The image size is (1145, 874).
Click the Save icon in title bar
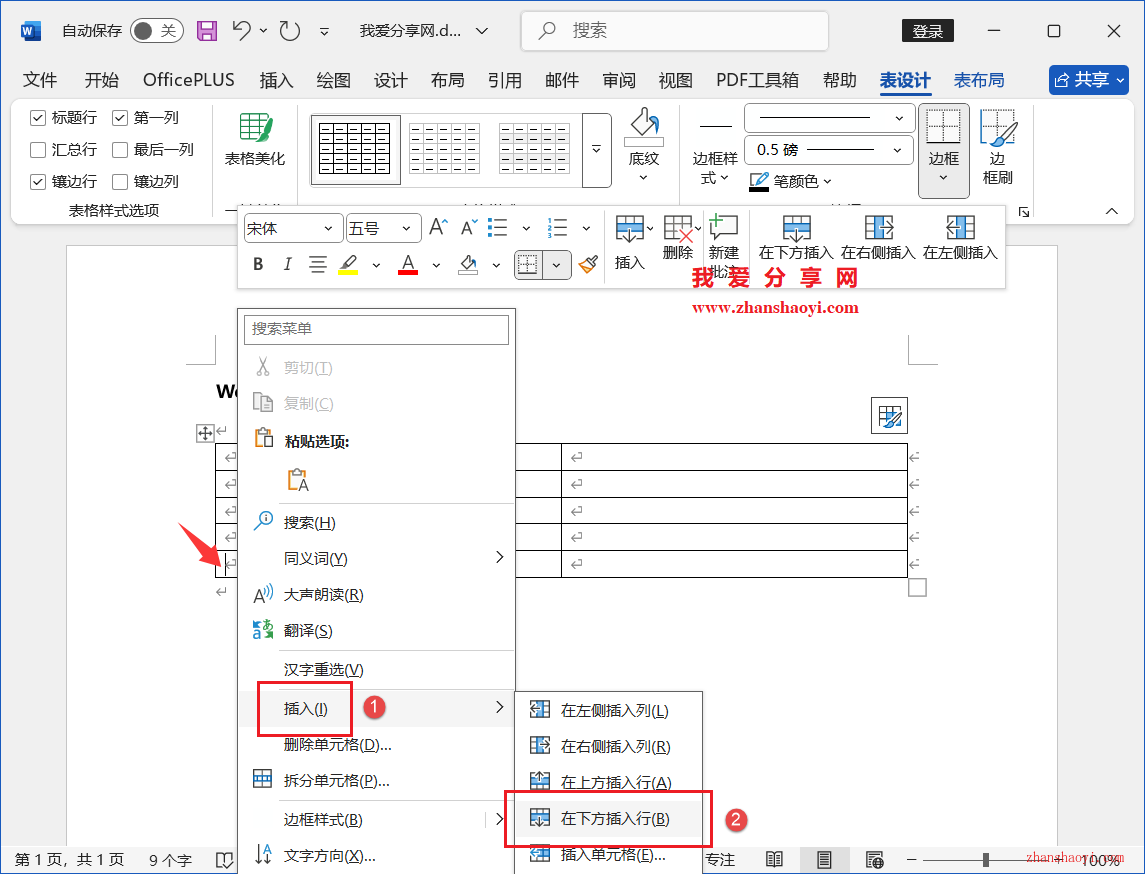coord(207,31)
